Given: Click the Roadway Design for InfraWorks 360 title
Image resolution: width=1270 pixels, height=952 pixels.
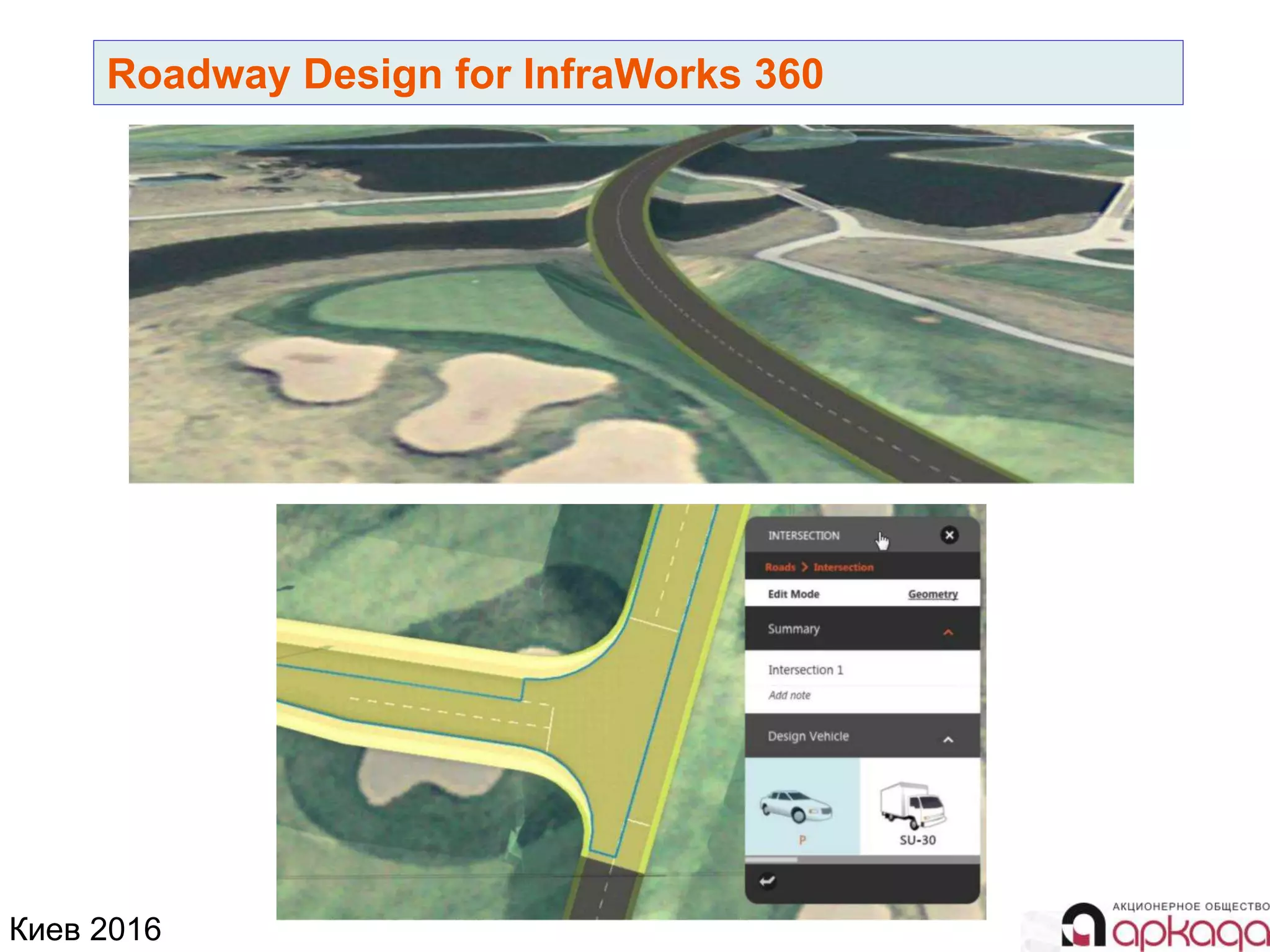Looking at the screenshot, I should (x=465, y=74).
